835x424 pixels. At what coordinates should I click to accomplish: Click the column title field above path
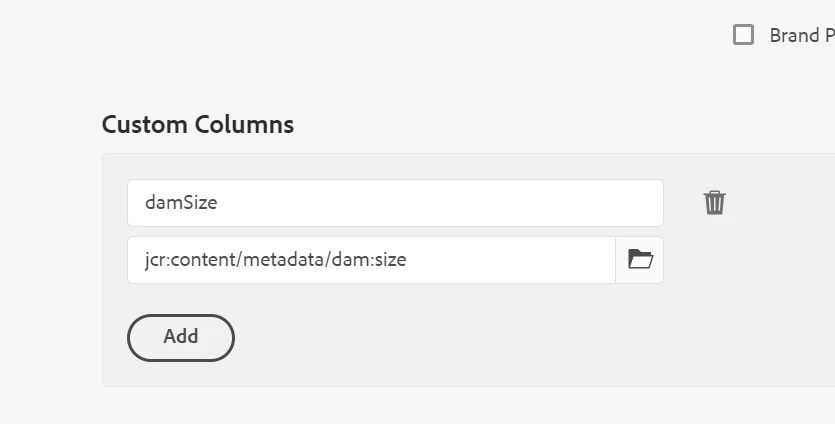[x=395, y=203]
